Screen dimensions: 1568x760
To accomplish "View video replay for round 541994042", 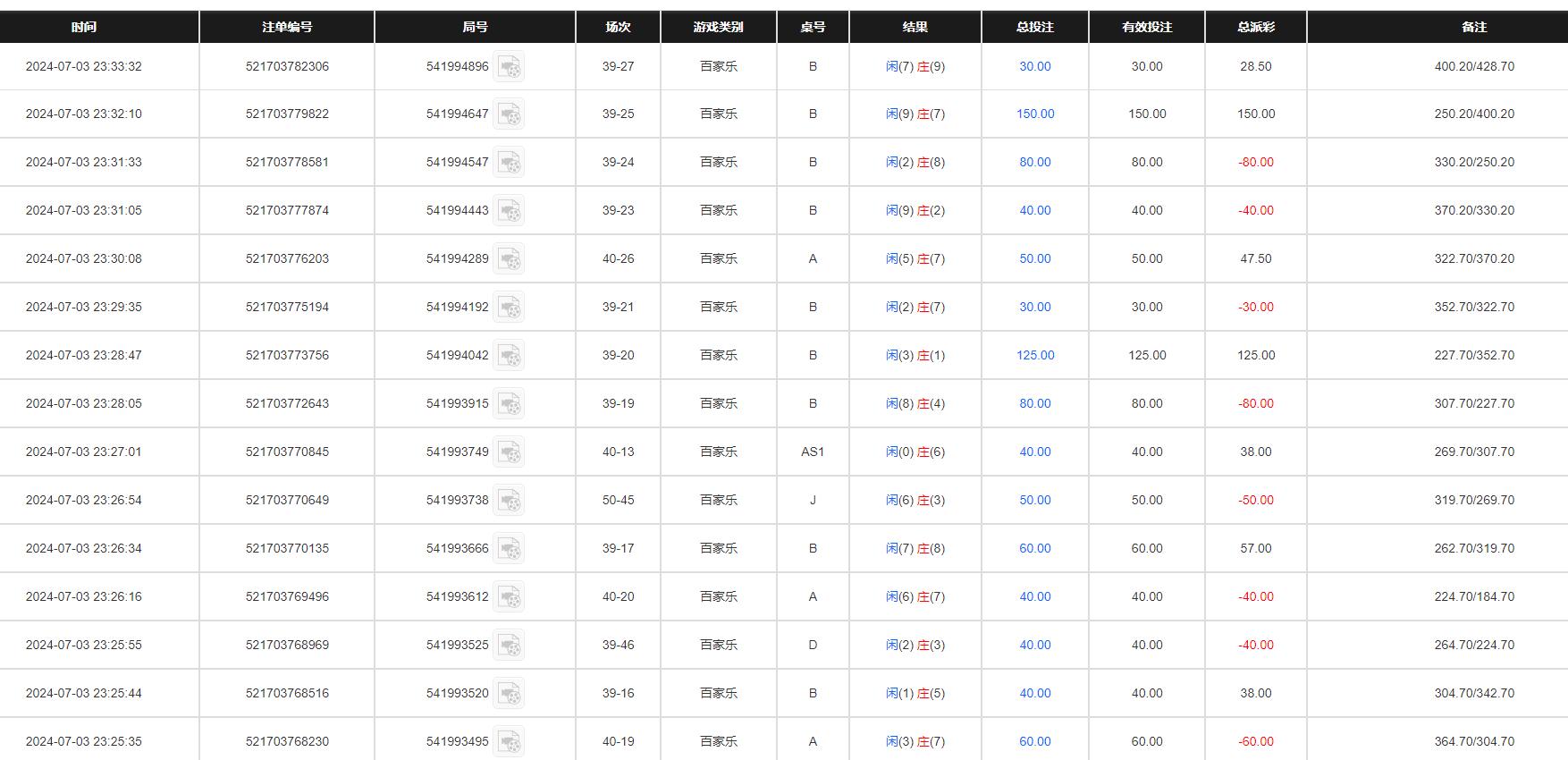I will [x=509, y=356].
